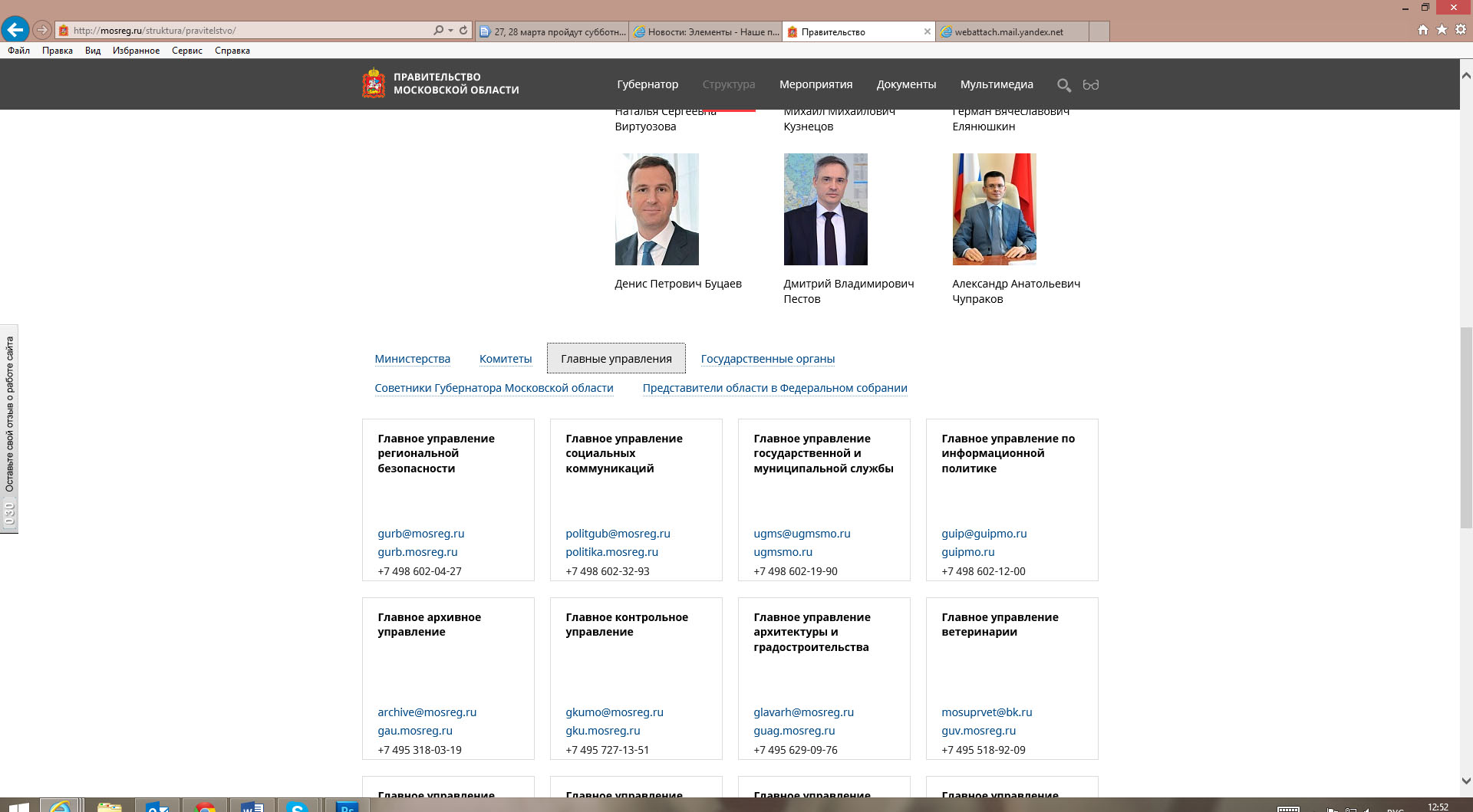Open Photoshop from the taskbar

tap(347, 805)
